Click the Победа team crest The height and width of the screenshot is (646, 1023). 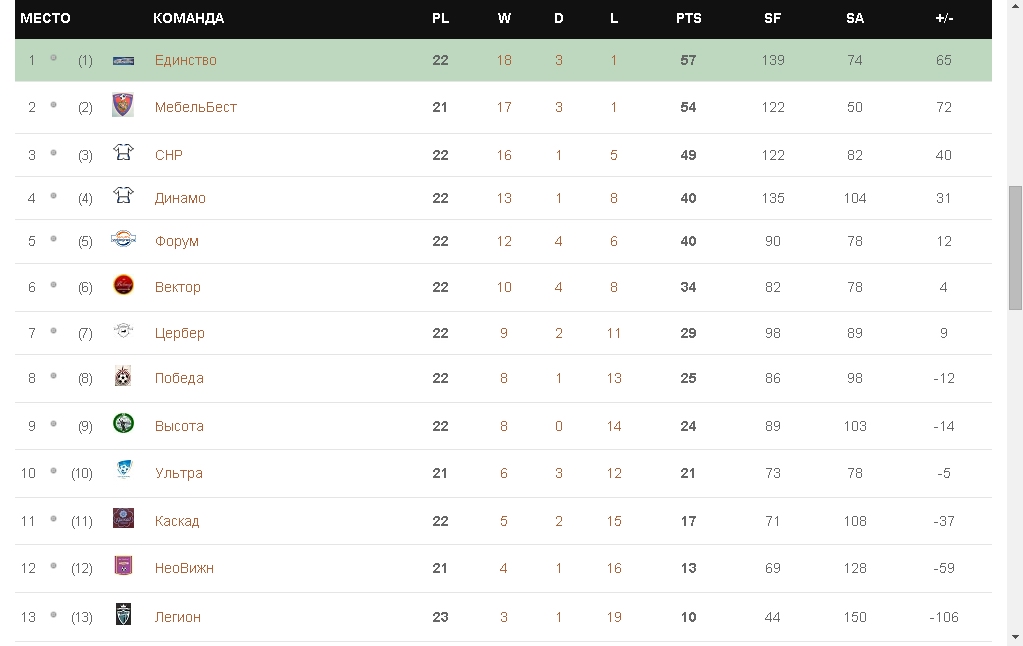tap(123, 377)
